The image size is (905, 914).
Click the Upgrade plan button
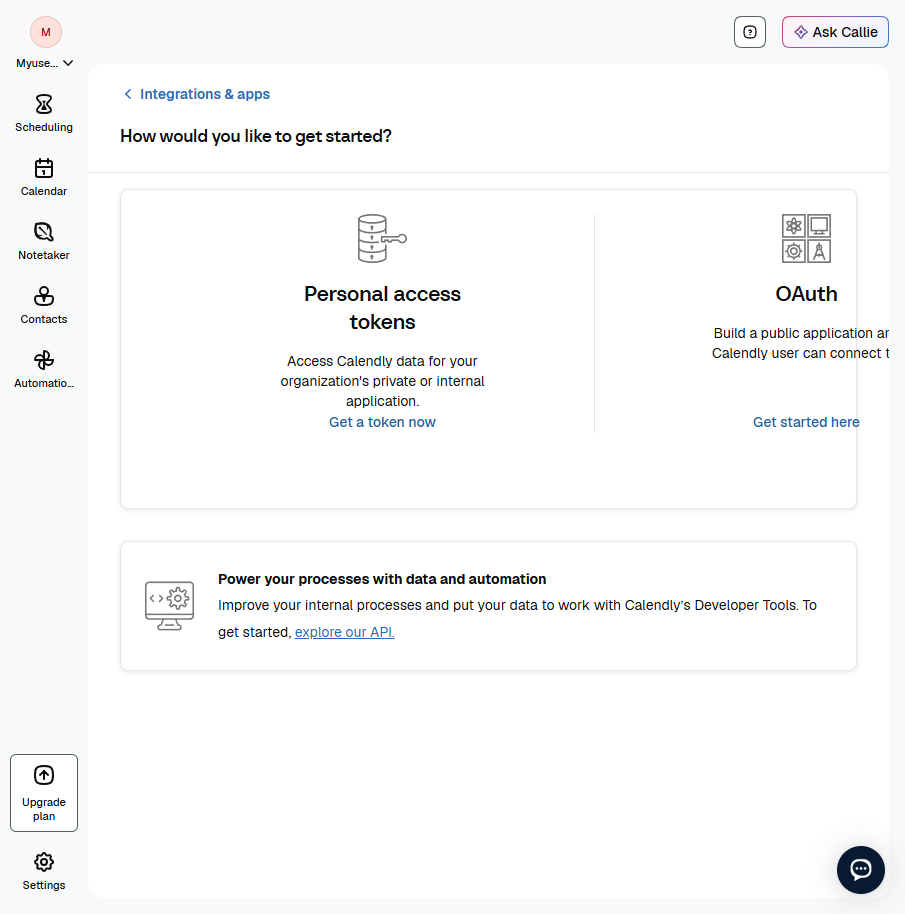coord(44,793)
